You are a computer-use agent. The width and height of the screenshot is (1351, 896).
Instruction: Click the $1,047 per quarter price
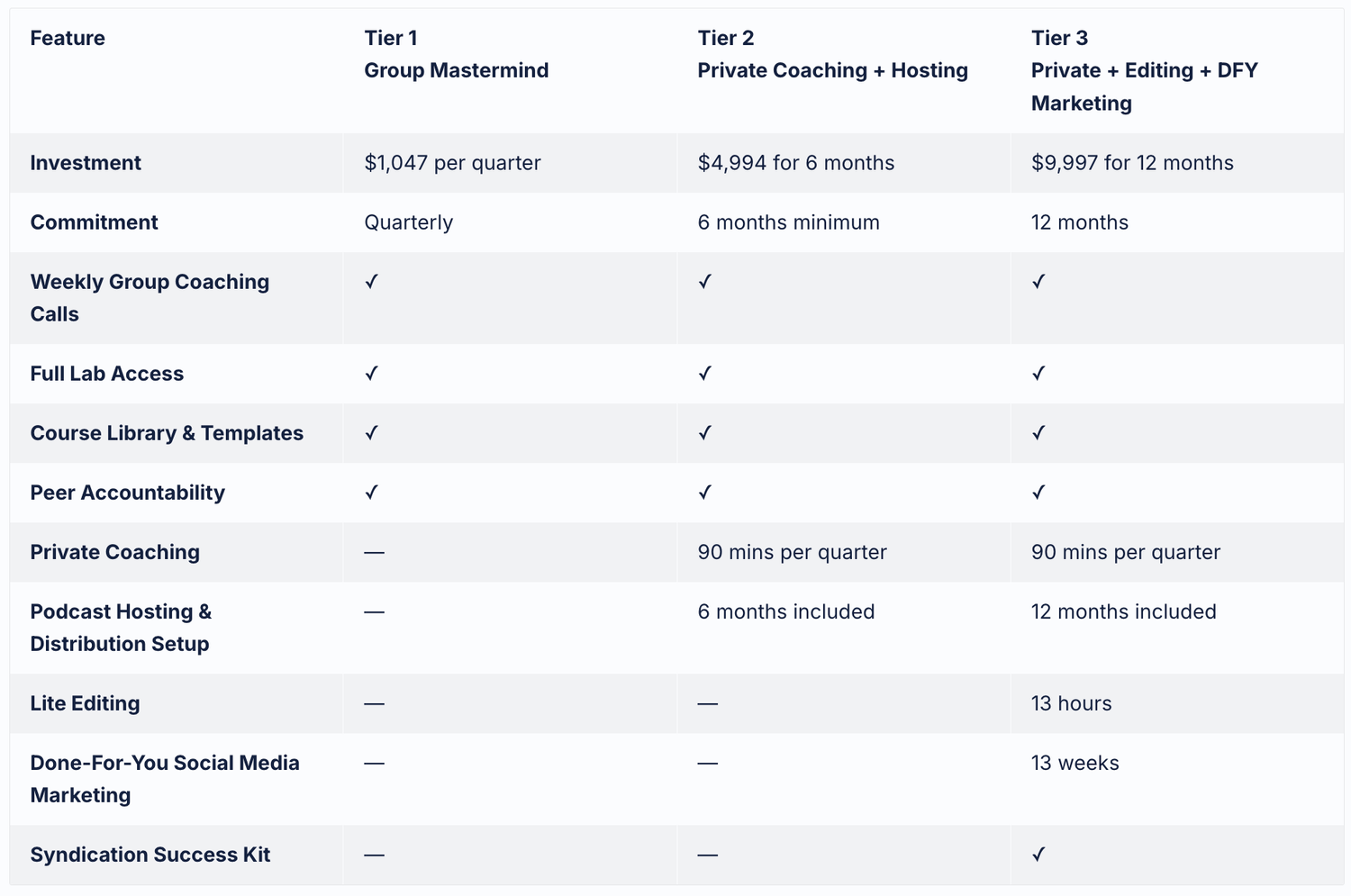(452, 163)
